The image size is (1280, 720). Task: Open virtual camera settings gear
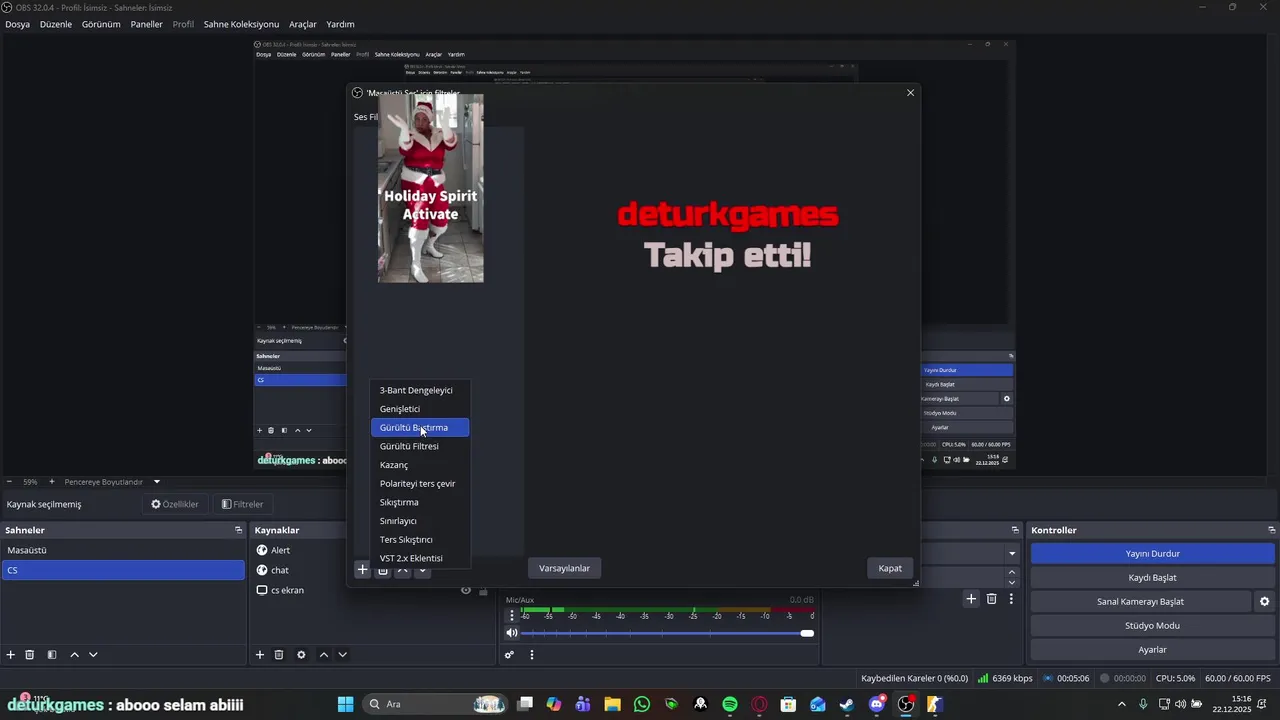click(x=1264, y=602)
